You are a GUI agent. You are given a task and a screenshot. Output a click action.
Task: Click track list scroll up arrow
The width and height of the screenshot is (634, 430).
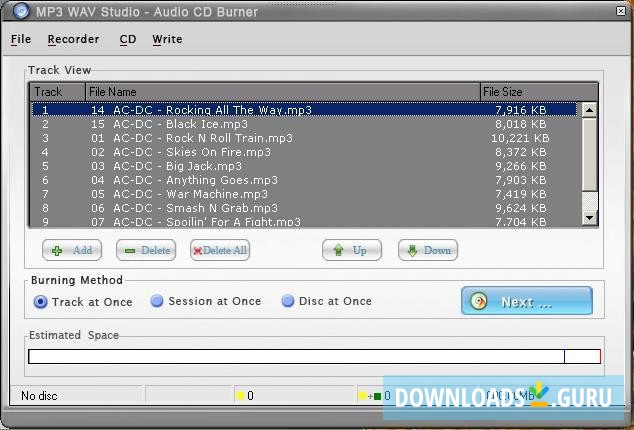click(x=590, y=110)
